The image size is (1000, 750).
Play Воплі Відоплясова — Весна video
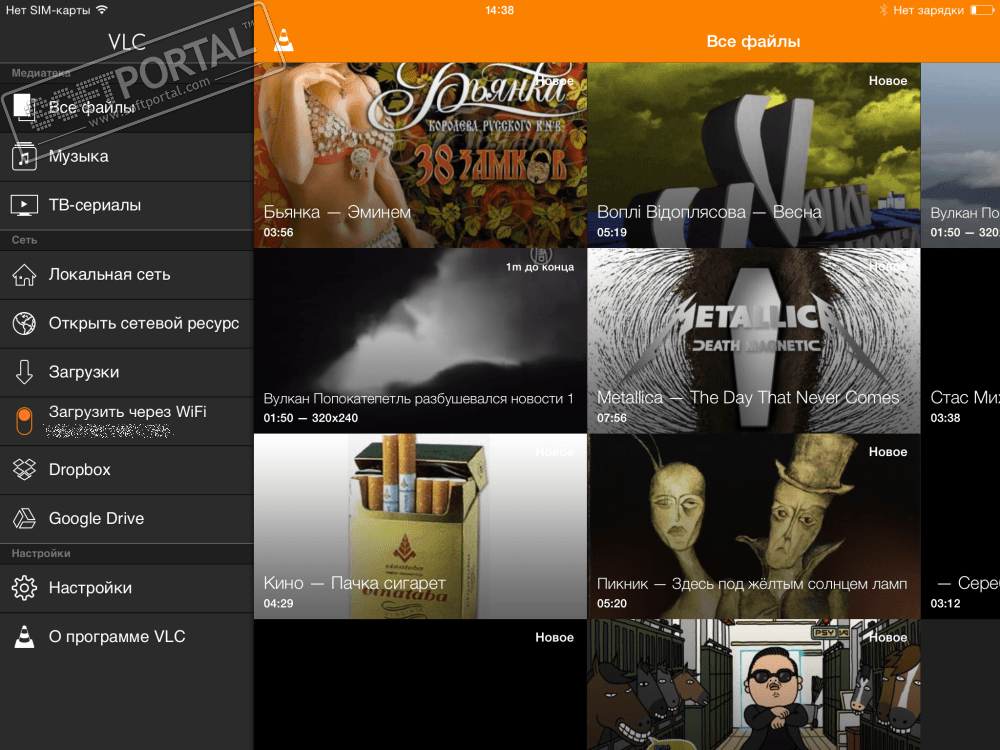(x=754, y=155)
